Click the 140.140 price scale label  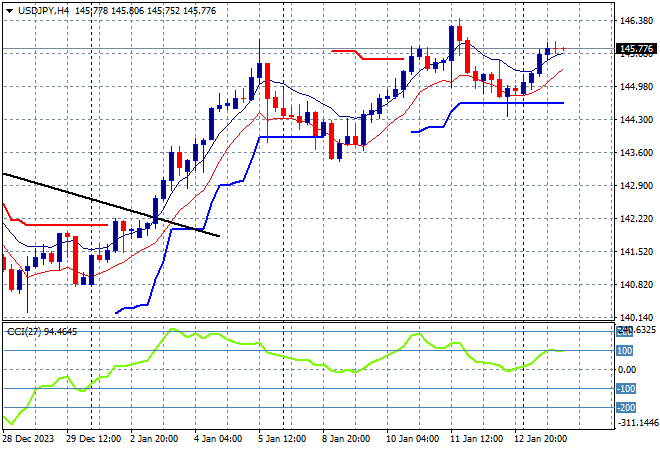(636, 317)
